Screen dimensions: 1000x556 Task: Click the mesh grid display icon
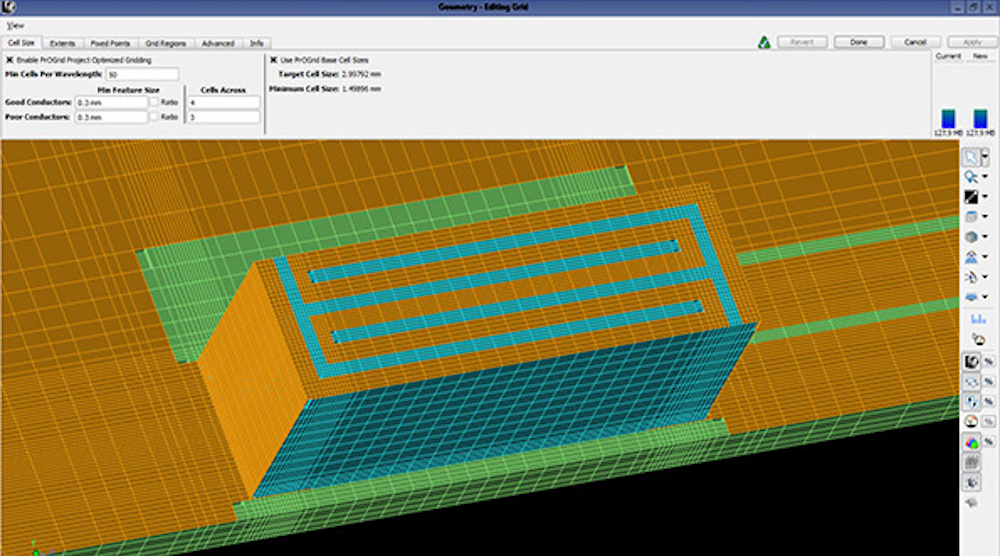971,461
